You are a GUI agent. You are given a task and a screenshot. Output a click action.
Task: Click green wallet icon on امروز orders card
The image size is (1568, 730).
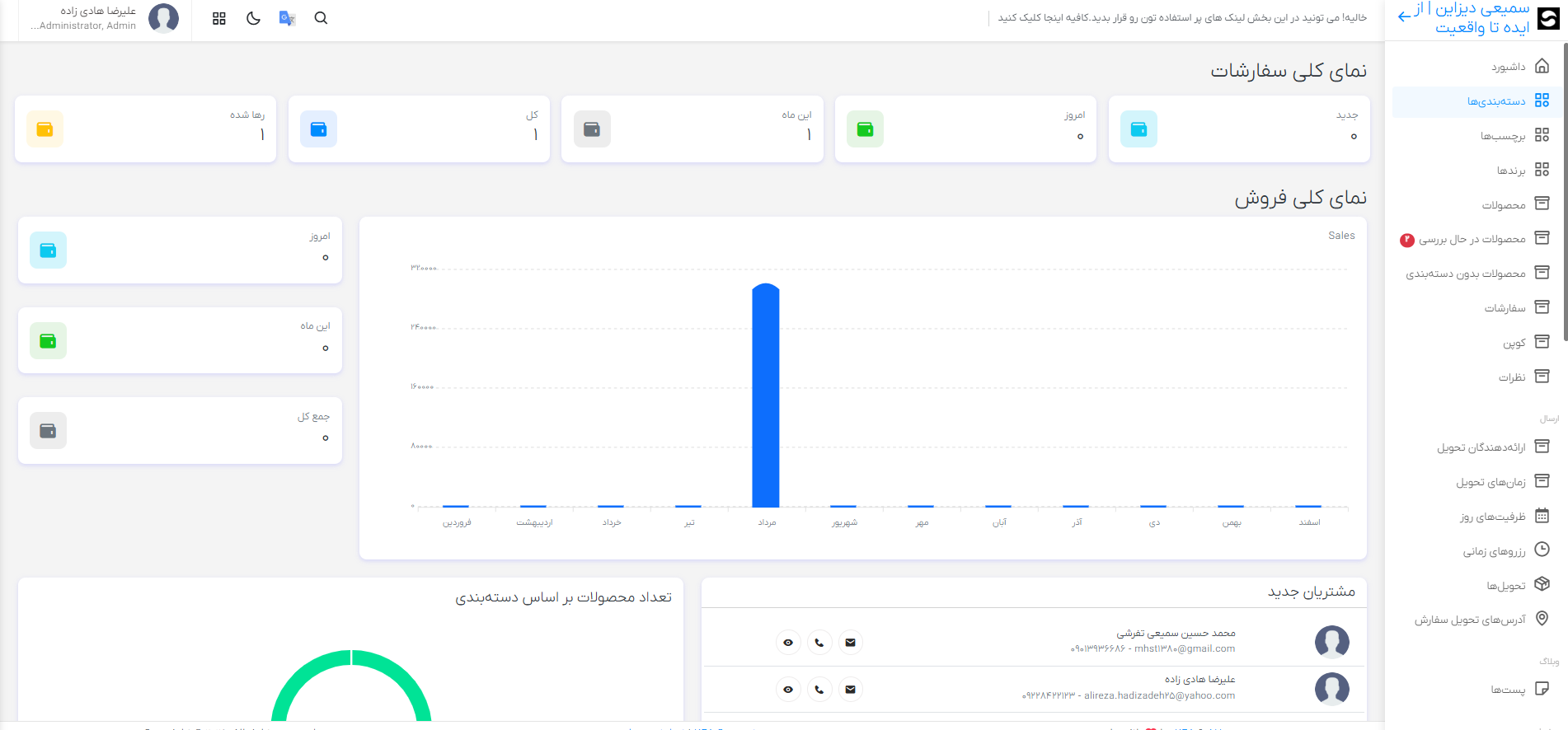(865, 129)
